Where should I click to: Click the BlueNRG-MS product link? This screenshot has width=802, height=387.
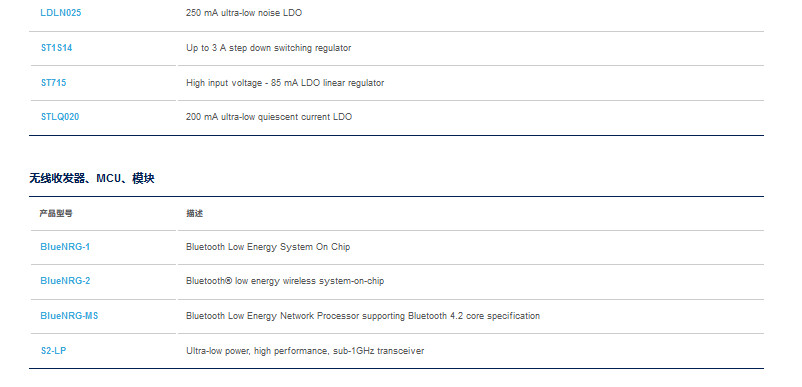coord(69,316)
